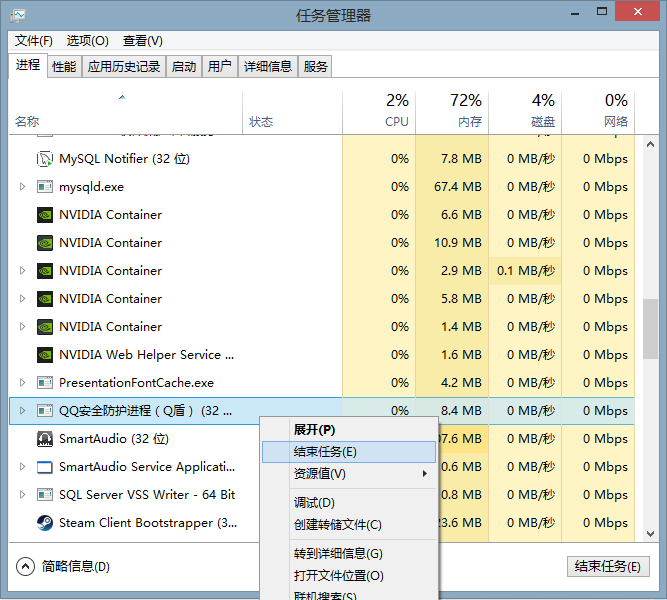Click the QQ安全防护进程 process icon

[x=45, y=411]
